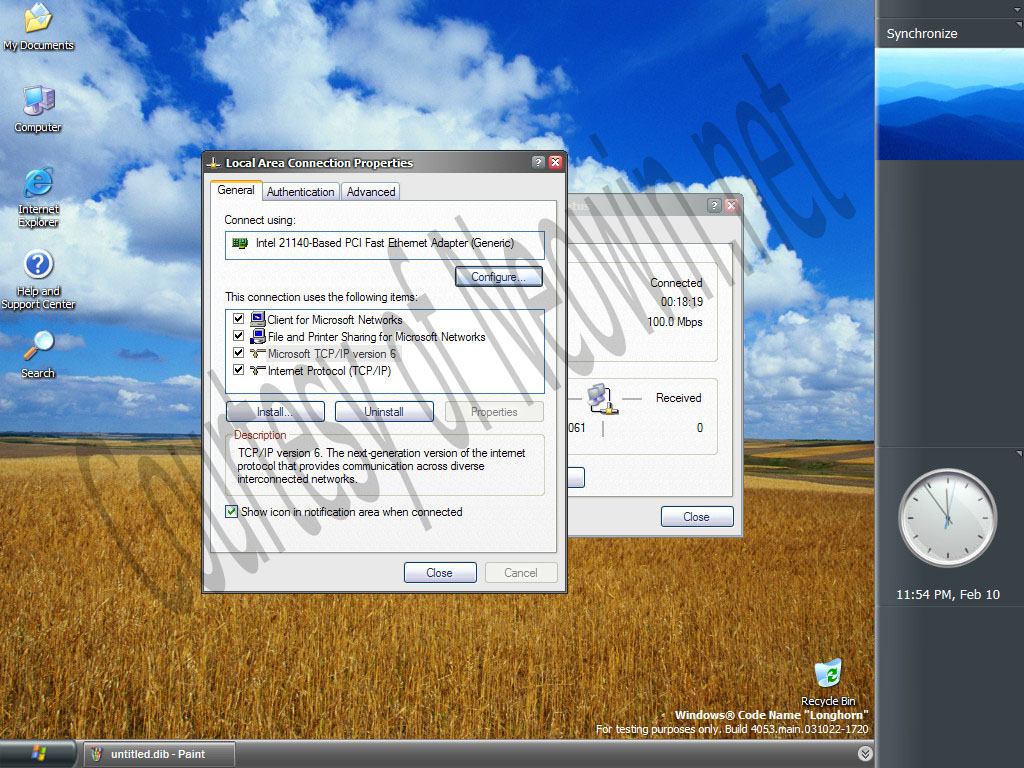Click the File and Printer Sharing icon
The width and height of the screenshot is (1024, 768).
click(x=257, y=336)
